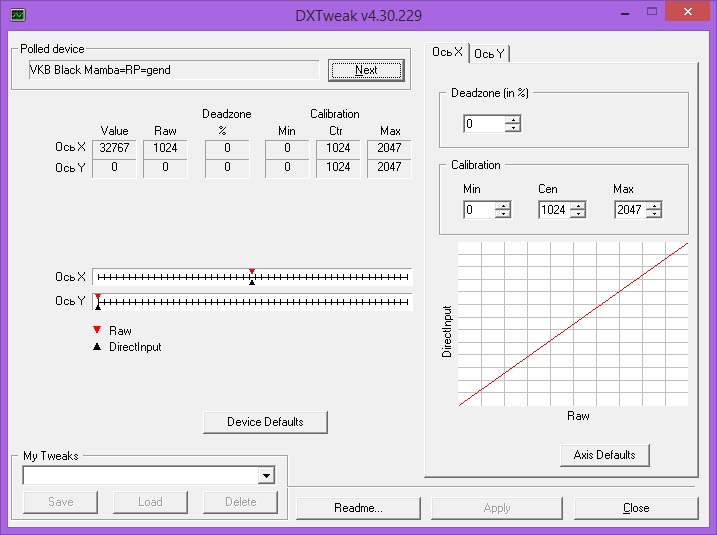Image resolution: width=717 pixels, height=535 pixels.
Task: Click the Load tweak button
Action: [x=150, y=502]
